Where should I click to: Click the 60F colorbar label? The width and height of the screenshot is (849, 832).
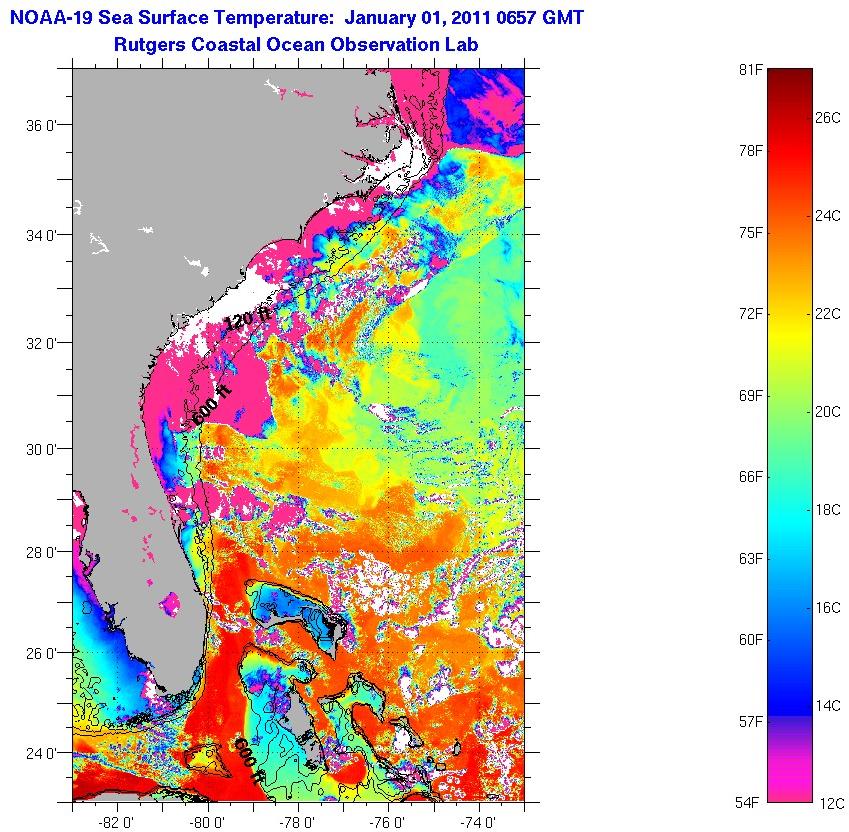click(750, 640)
